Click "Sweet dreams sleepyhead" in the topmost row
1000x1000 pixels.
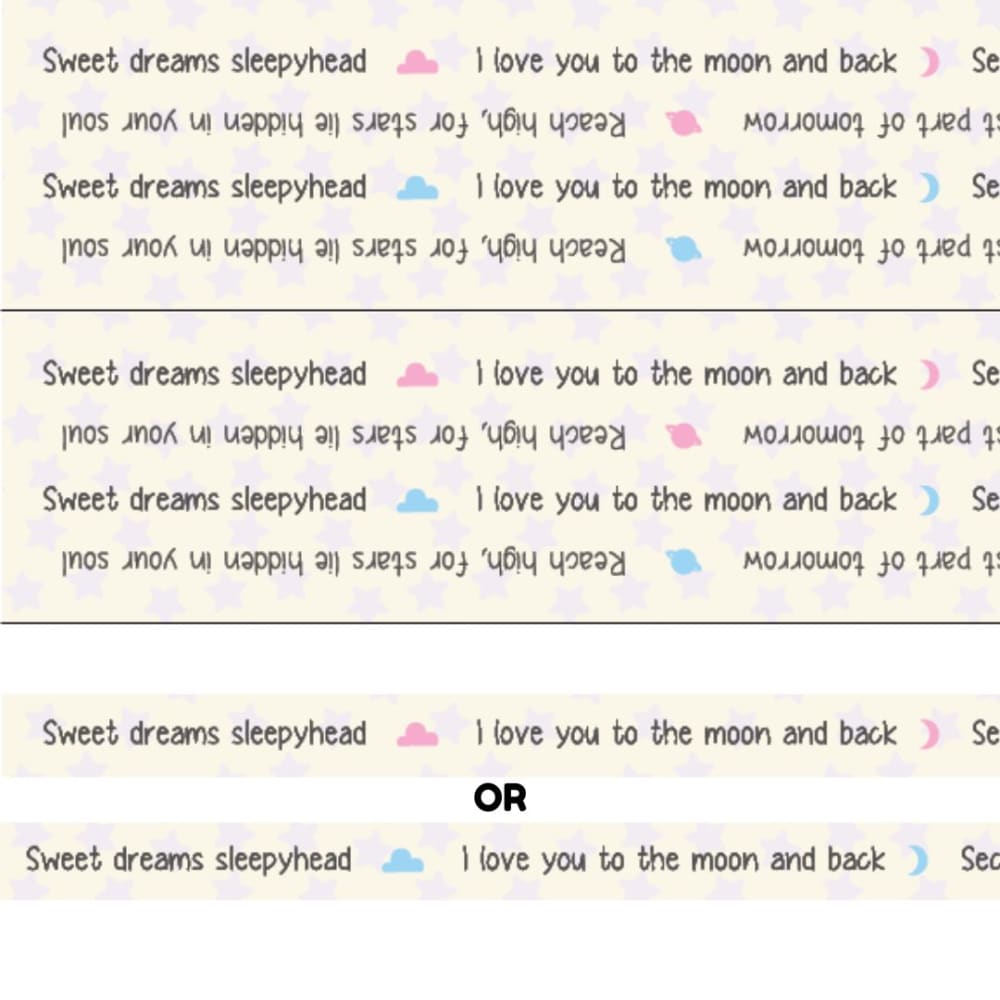tap(204, 63)
